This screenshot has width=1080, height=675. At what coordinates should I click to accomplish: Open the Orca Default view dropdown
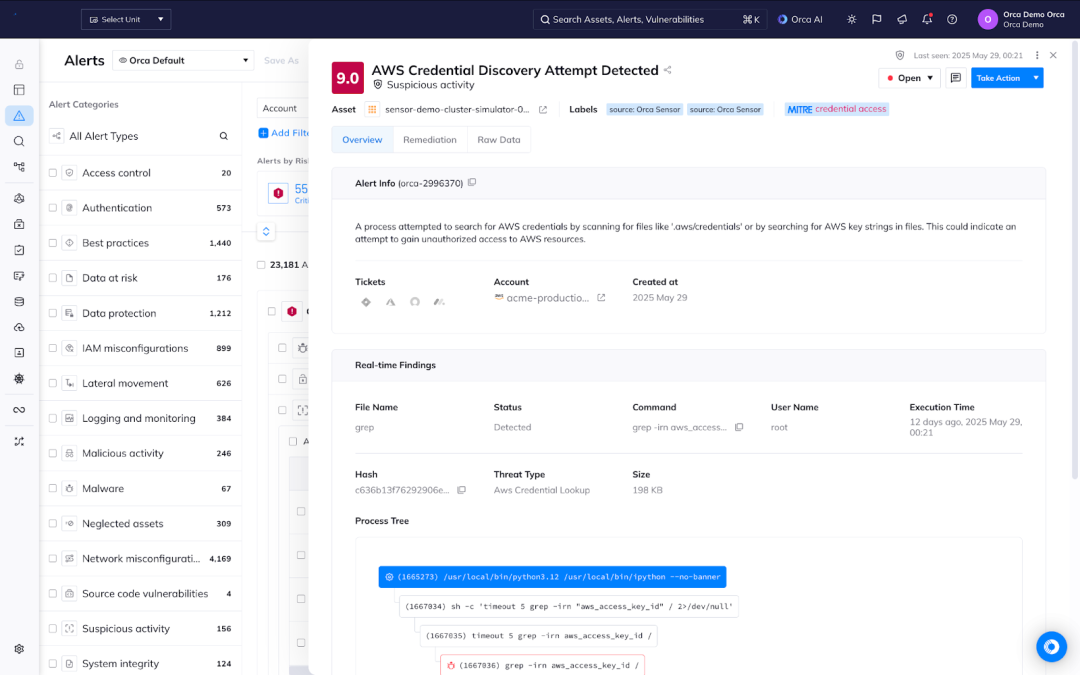point(183,60)
